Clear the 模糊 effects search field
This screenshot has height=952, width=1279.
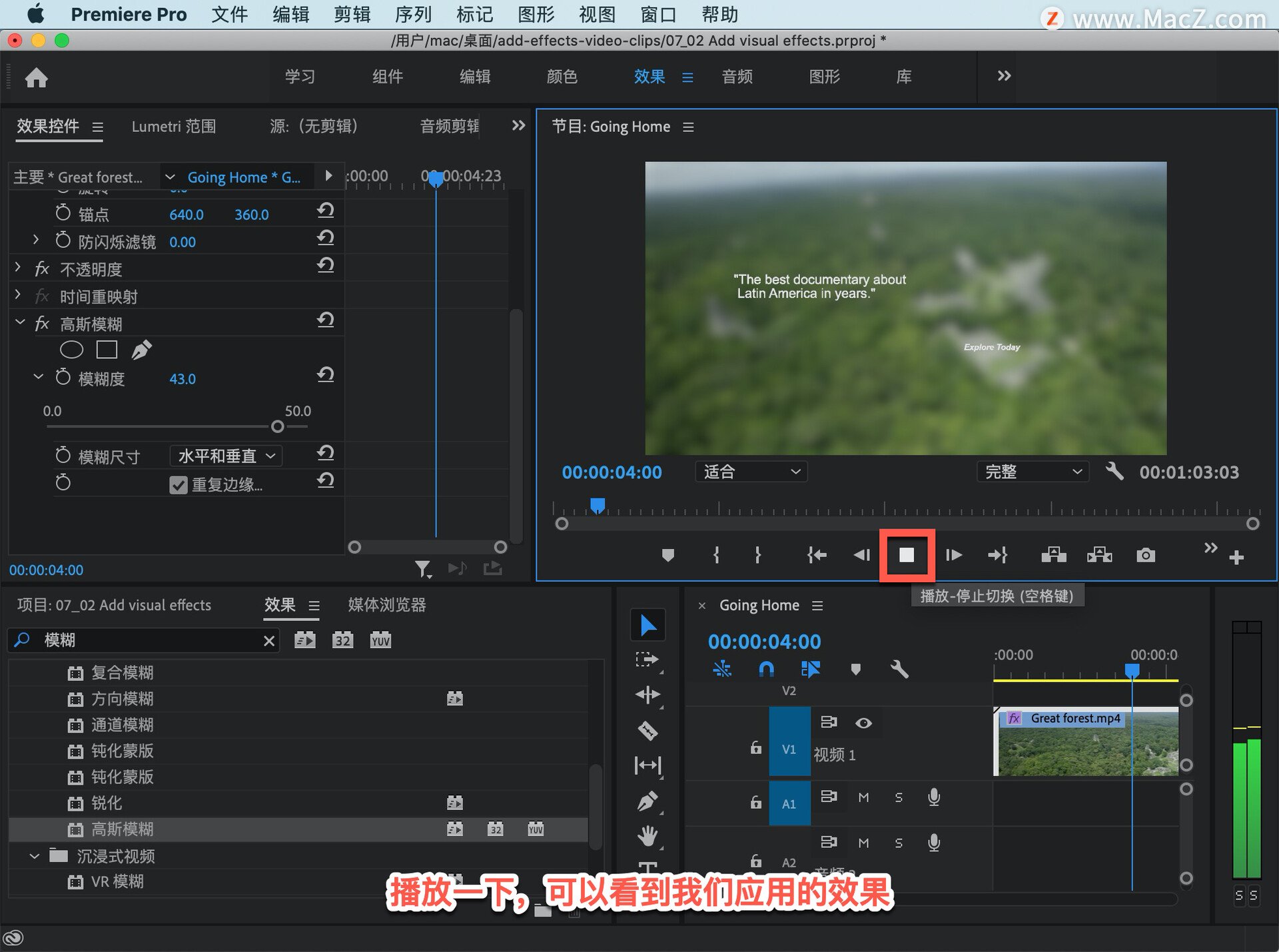pos(268,641)
